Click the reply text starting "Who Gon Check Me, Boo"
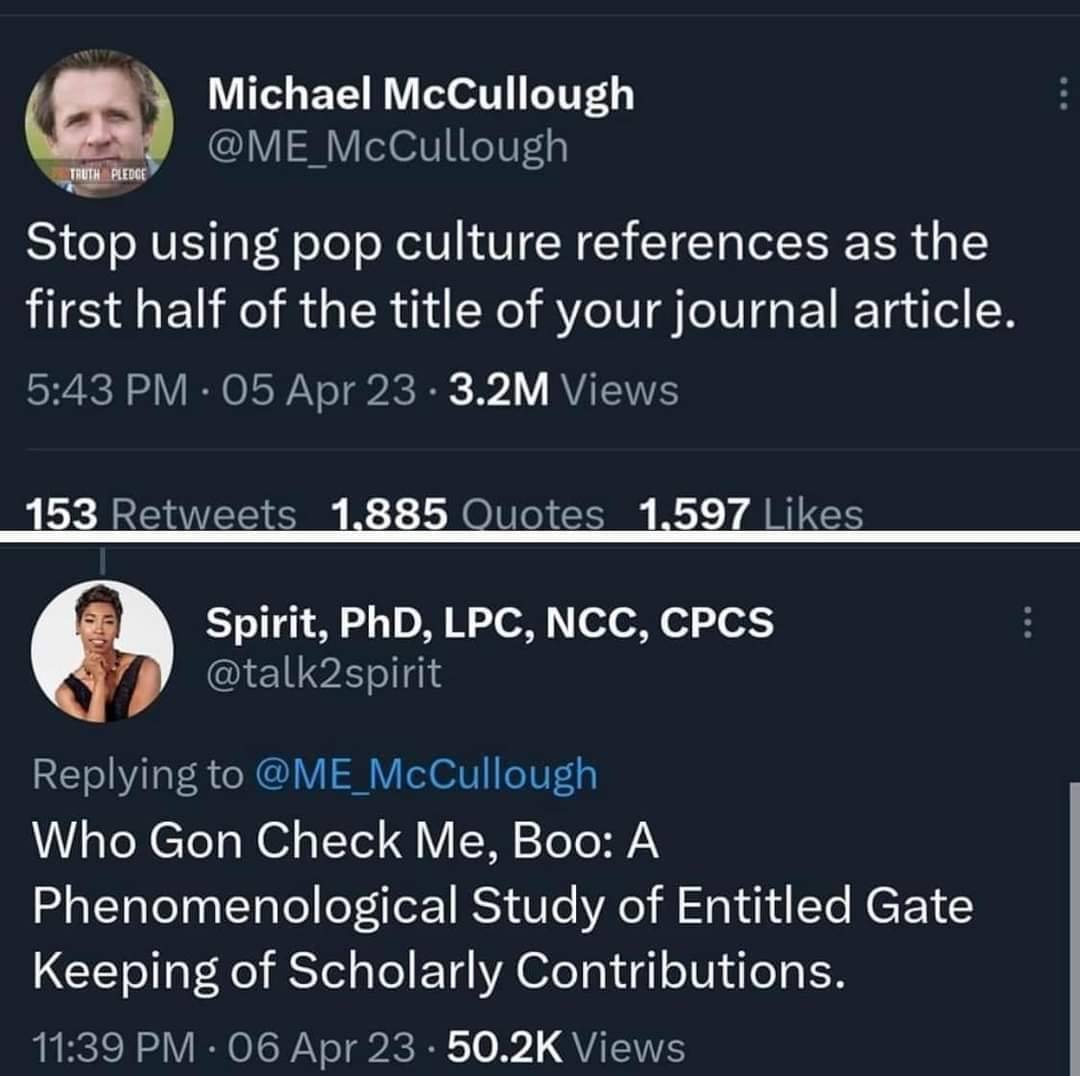The height and width of the screenshot is (1076, 1080). coord(503,907)
